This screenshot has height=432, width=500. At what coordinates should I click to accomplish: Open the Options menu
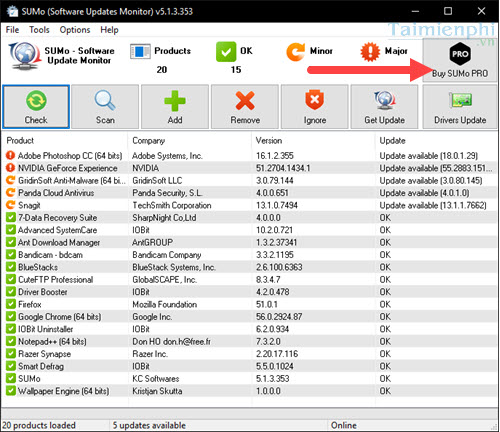[75, 30]
